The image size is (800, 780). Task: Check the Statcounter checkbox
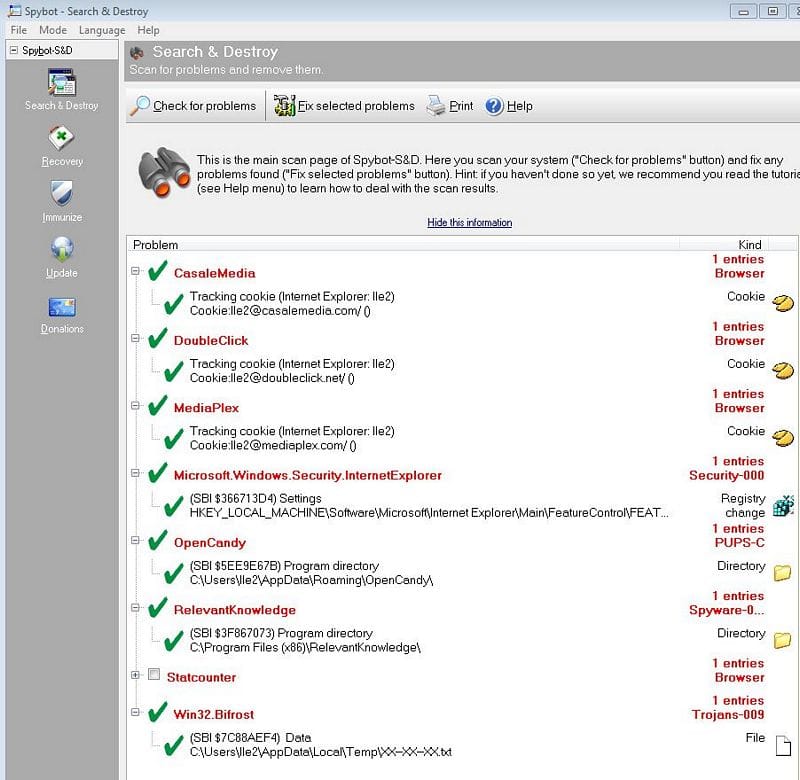click(154, 676)
